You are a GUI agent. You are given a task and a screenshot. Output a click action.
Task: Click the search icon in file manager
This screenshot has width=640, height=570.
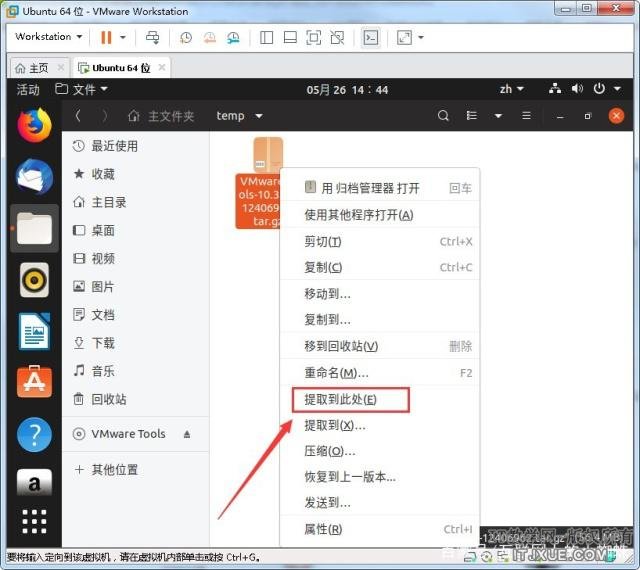(x=443, y=116)
